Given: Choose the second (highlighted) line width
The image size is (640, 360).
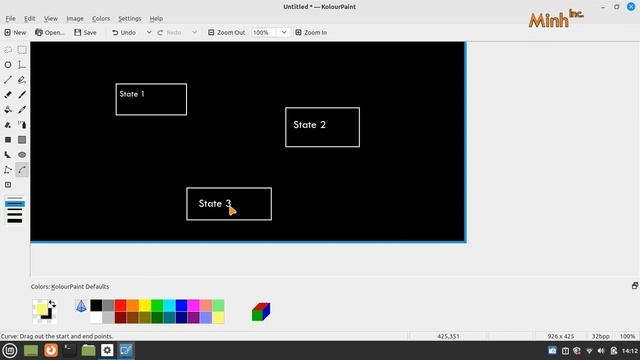Looking at the screenshot, I should pyautogui.click(x=15, y=204).
